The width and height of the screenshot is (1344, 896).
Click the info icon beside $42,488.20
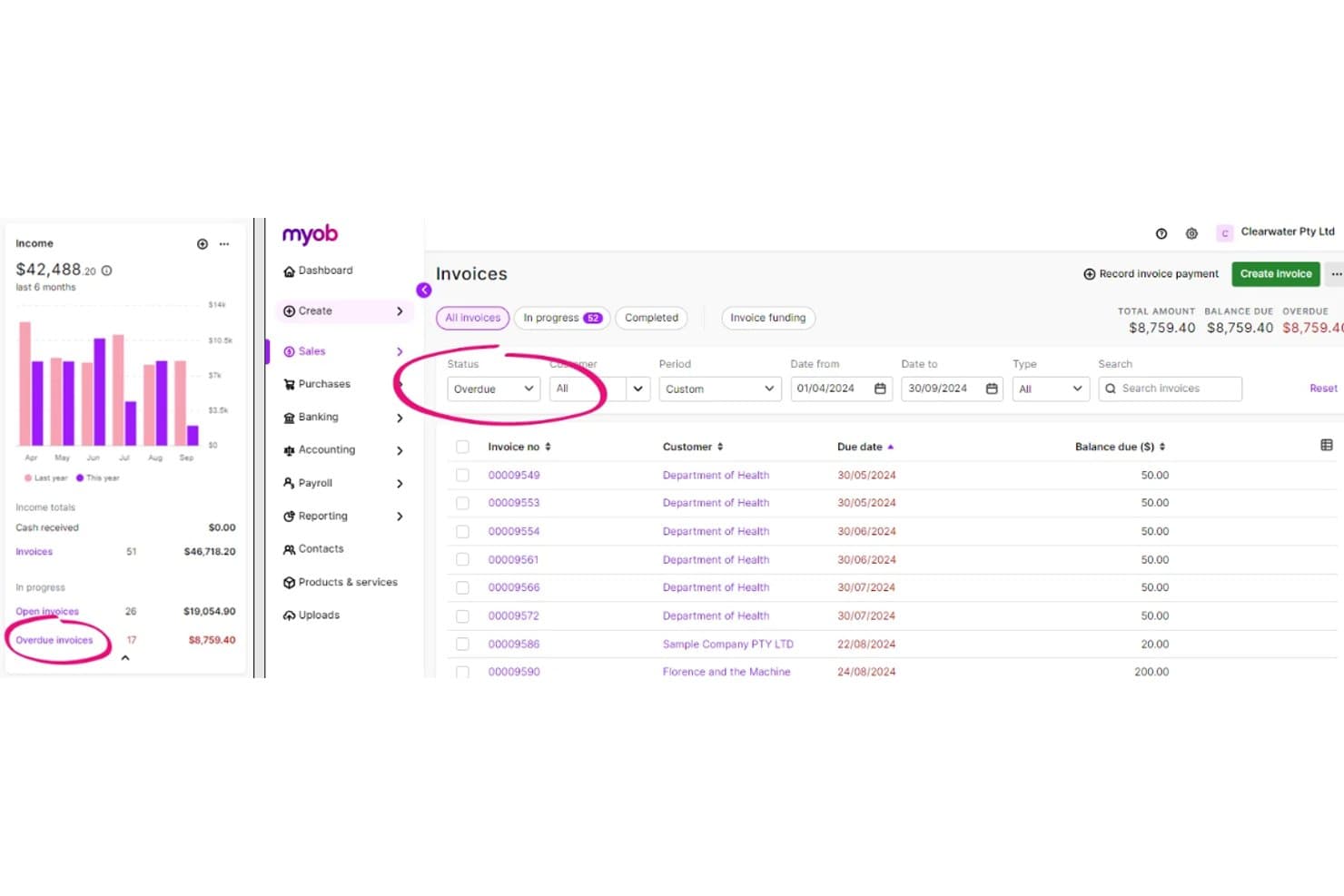coord(107,271)
